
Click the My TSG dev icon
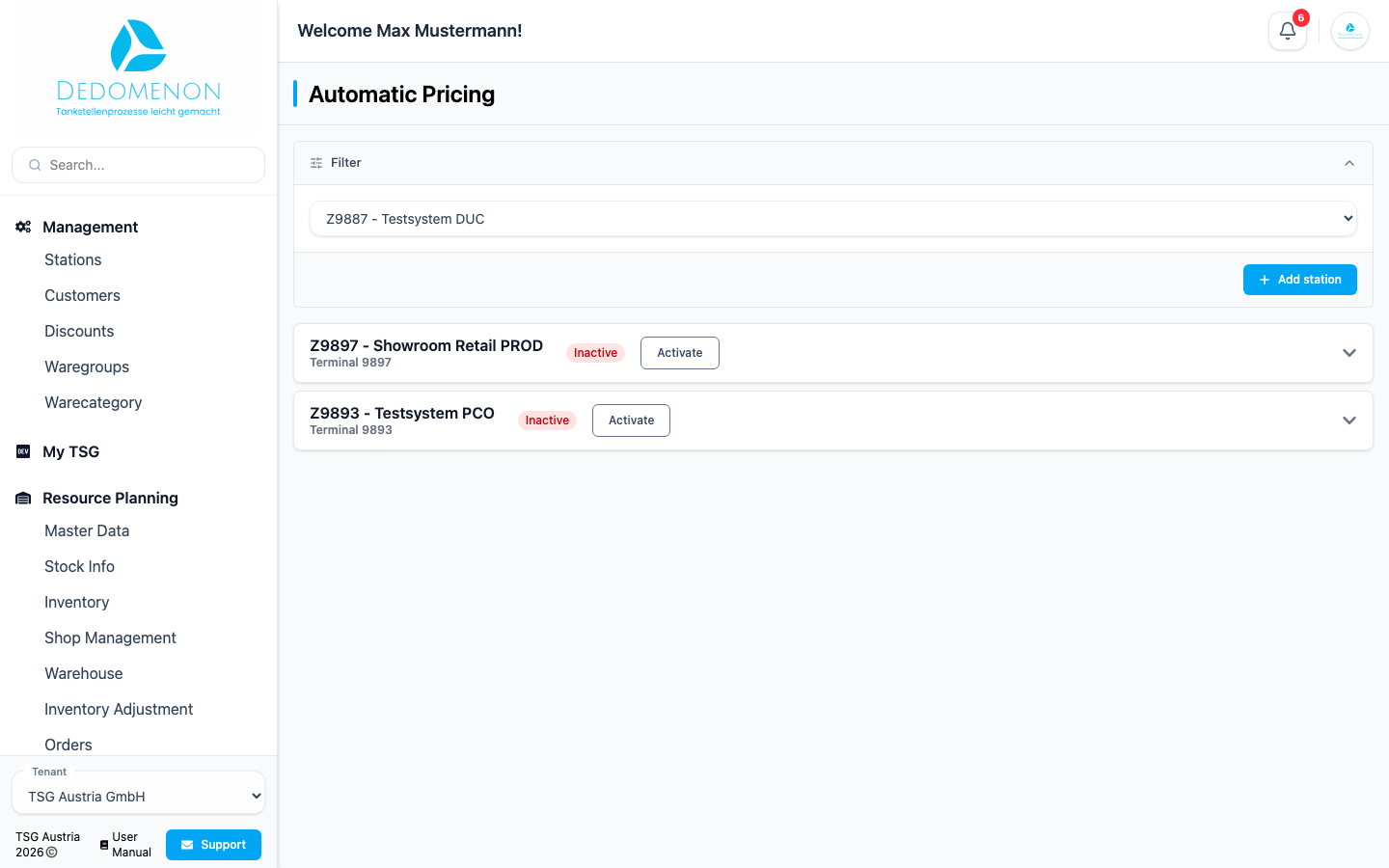point(23,451)
